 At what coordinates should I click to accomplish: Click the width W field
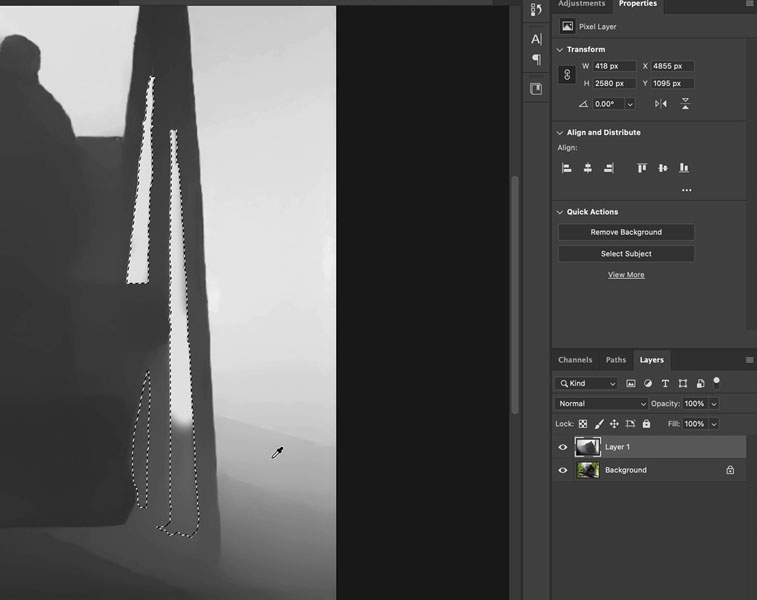(x=614, y=66)
